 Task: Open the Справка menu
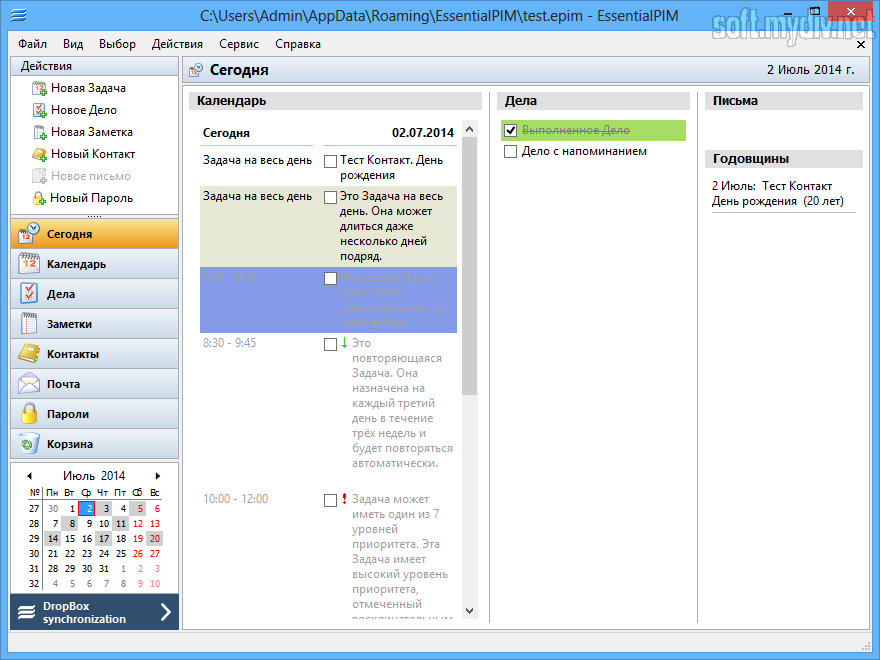coord(298,44)
